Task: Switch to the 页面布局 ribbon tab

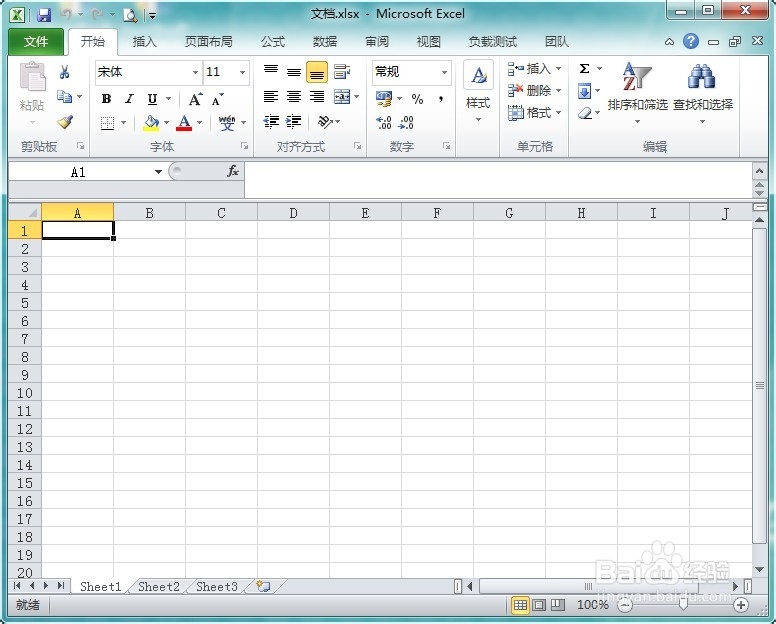Action: click(208, 42)
